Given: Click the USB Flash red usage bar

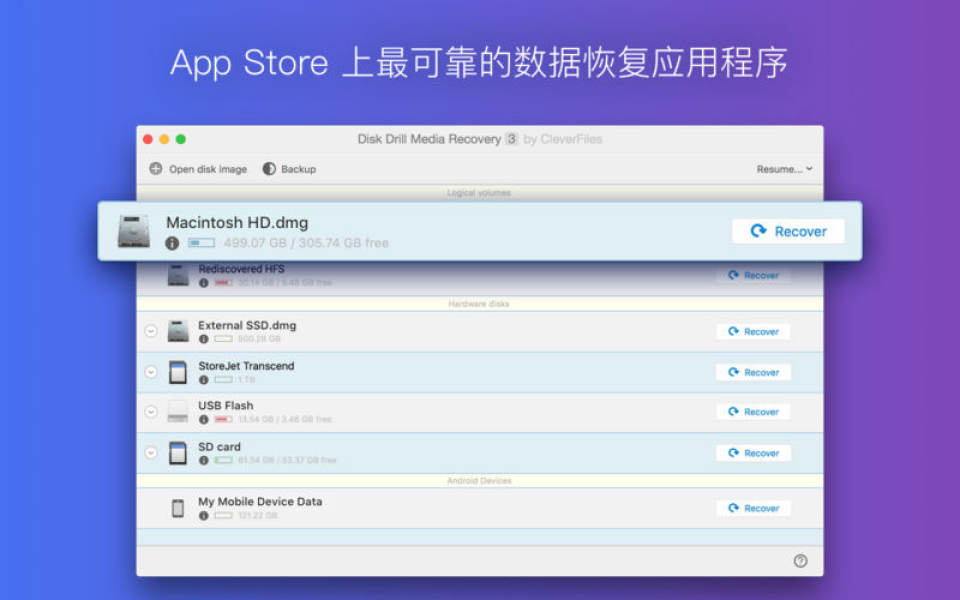Looking at the screenshot, I should point(223,419).
